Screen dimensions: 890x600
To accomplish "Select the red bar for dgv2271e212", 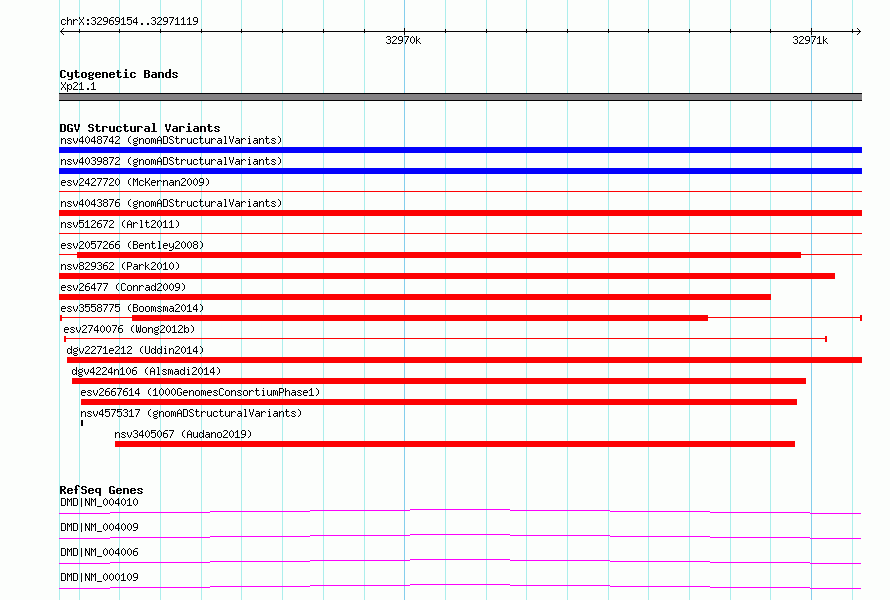I will 464,360.
